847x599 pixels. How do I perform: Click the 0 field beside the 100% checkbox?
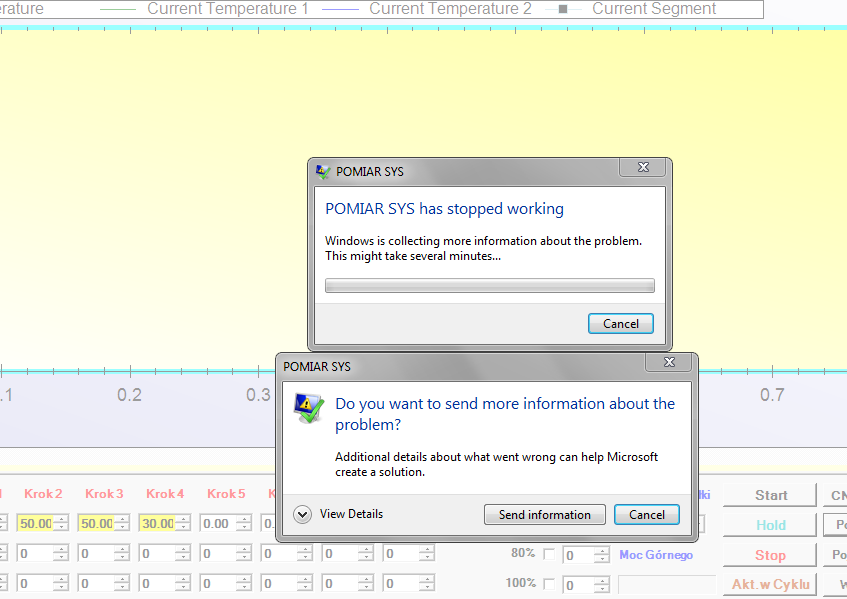578,585
